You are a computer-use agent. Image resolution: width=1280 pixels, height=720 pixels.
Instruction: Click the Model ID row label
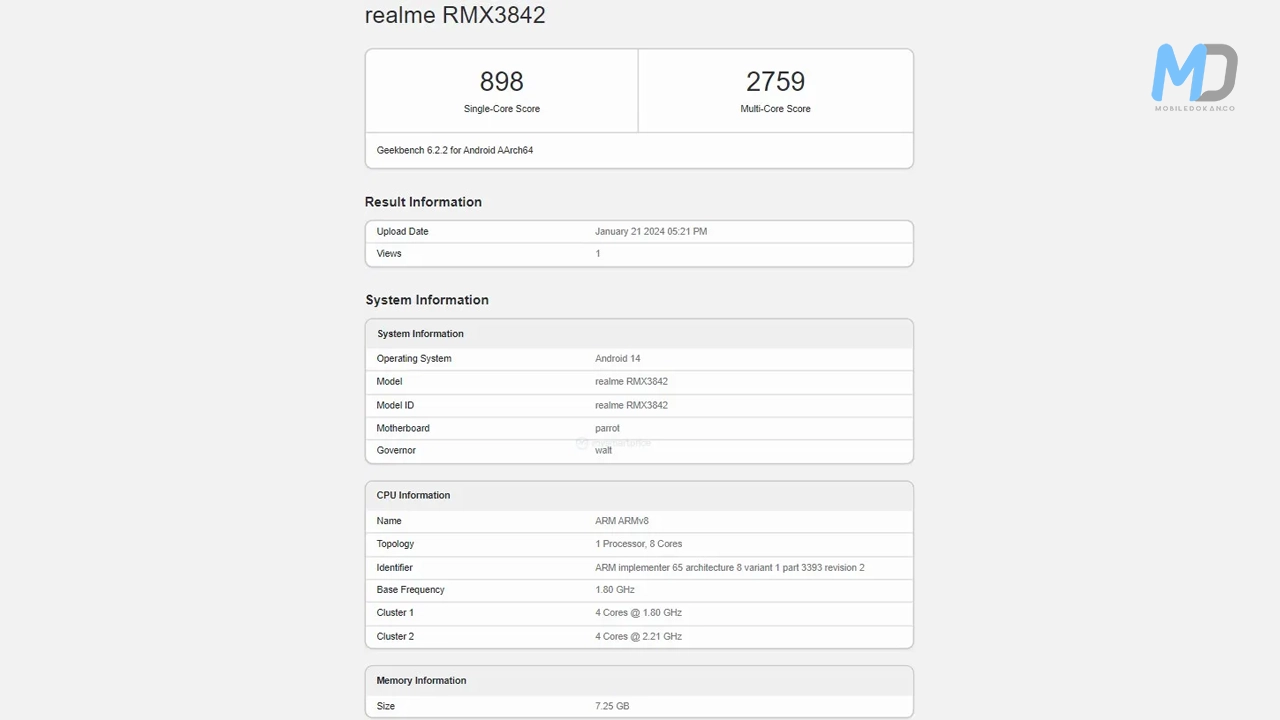[x=395, y=405]
